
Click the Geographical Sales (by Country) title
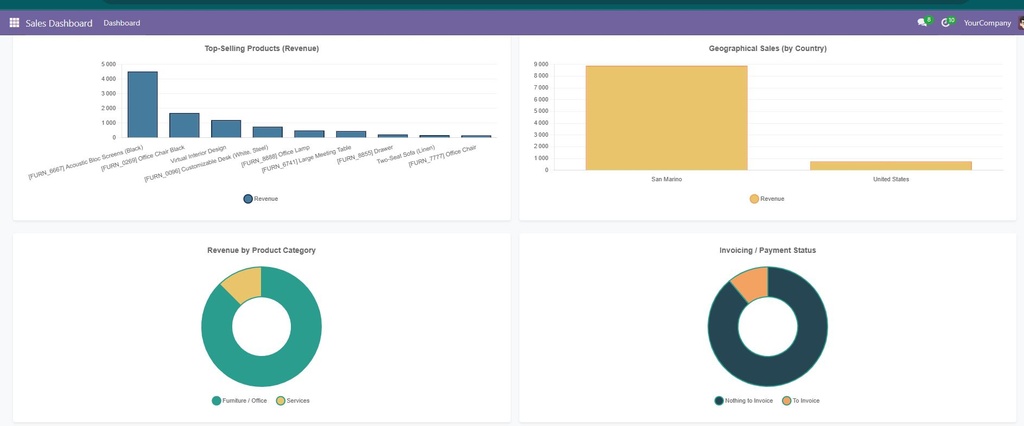767,48
